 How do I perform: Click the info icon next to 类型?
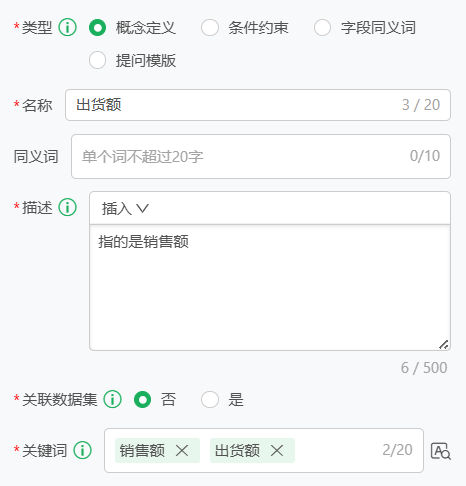(x=68, y=27)
